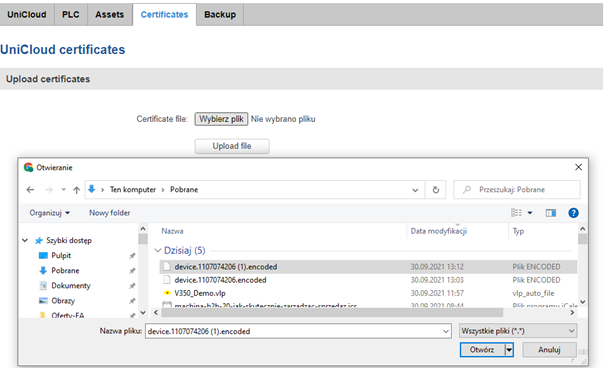Collapse the Szybki dostęp tree node
605x368 pixels.
click(25, 240)
